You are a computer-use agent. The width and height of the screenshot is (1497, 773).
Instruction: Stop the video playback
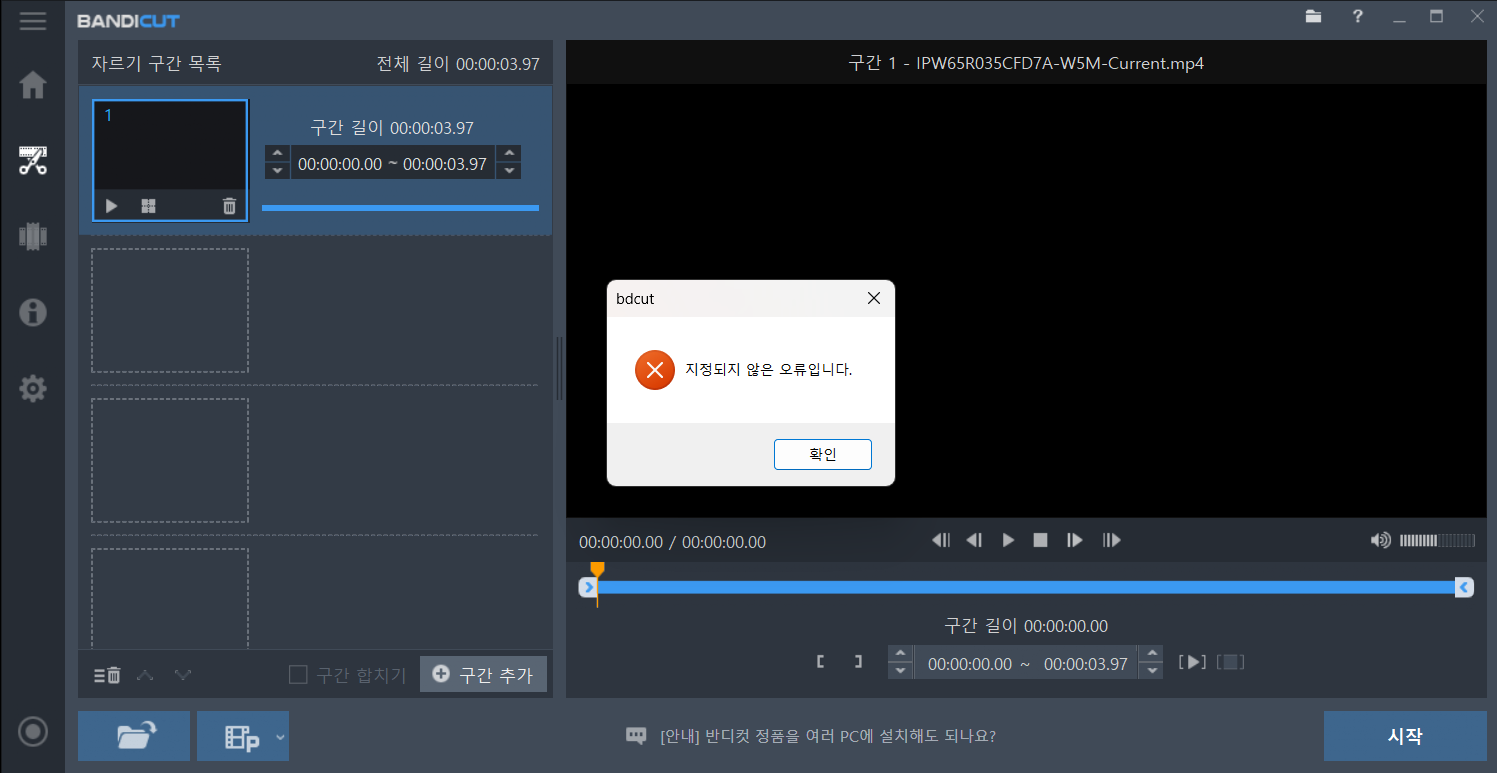pyautogui.click(x=1040, y=540)
